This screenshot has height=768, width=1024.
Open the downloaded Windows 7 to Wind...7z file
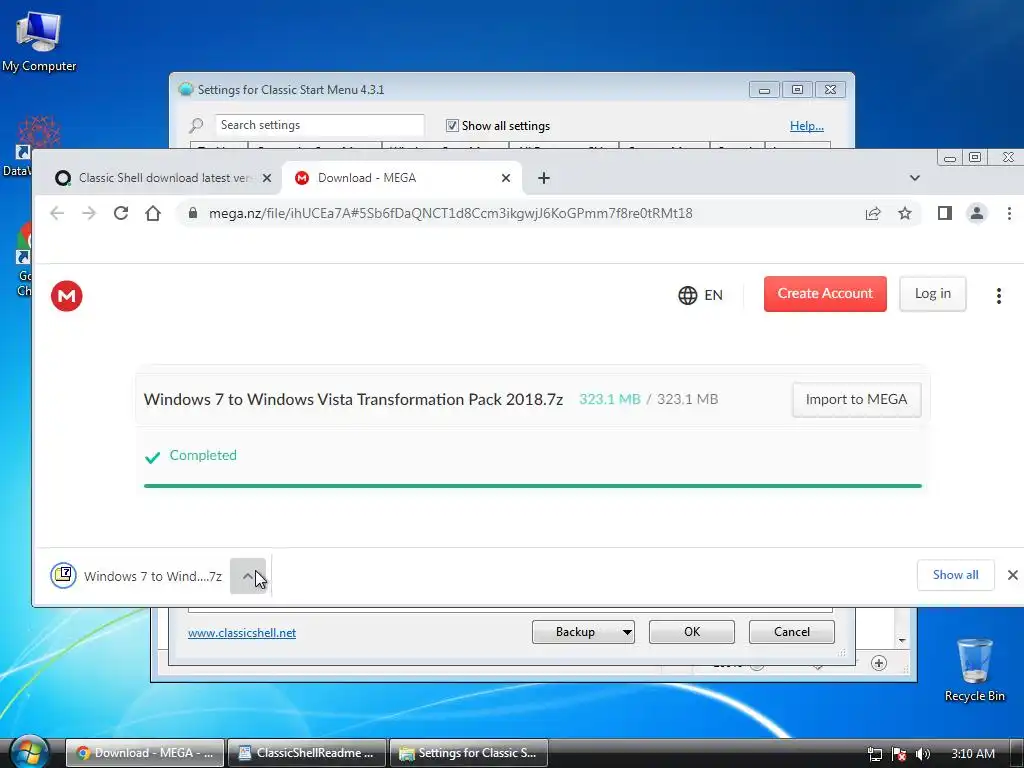[x=137, y=576]
